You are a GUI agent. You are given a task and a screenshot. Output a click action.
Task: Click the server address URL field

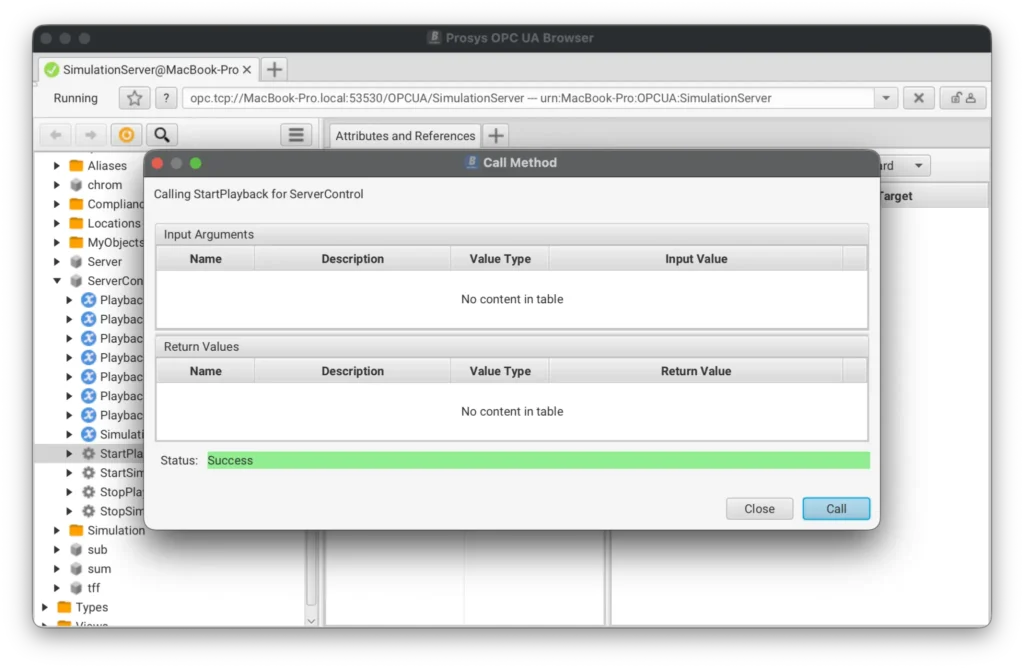coord(528,98)
